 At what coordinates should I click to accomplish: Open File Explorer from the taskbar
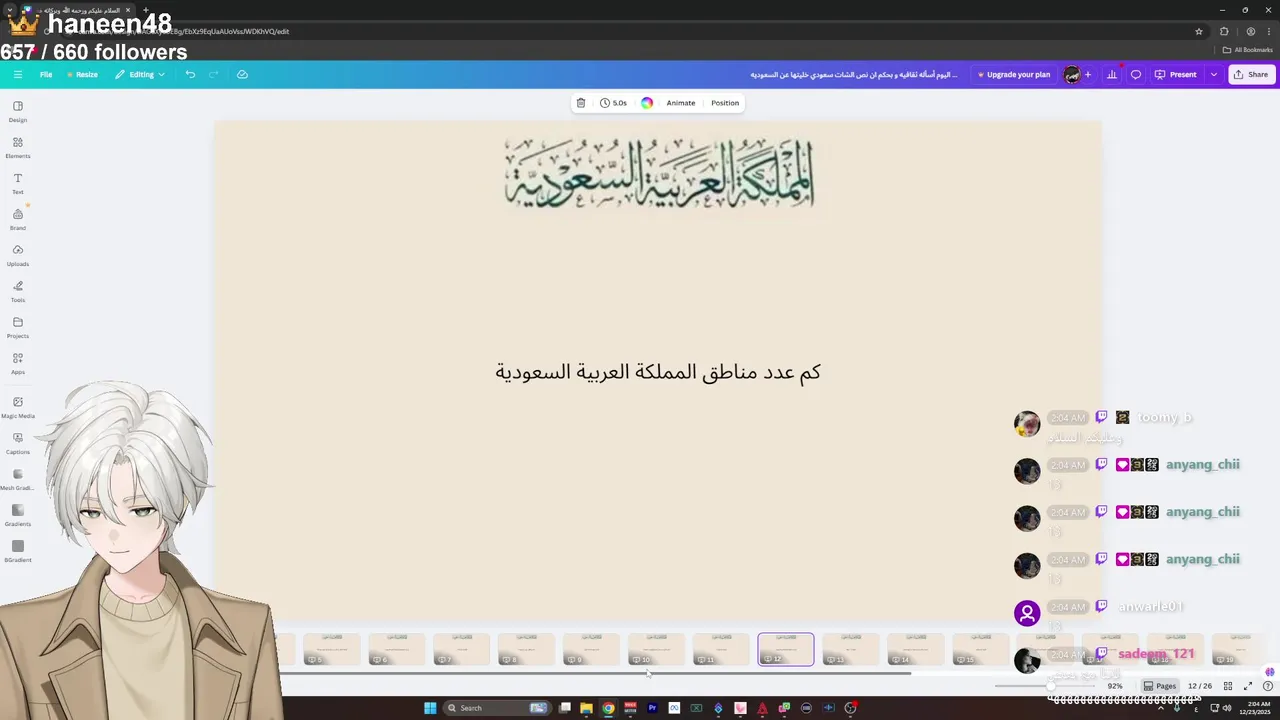pos(586,708)
